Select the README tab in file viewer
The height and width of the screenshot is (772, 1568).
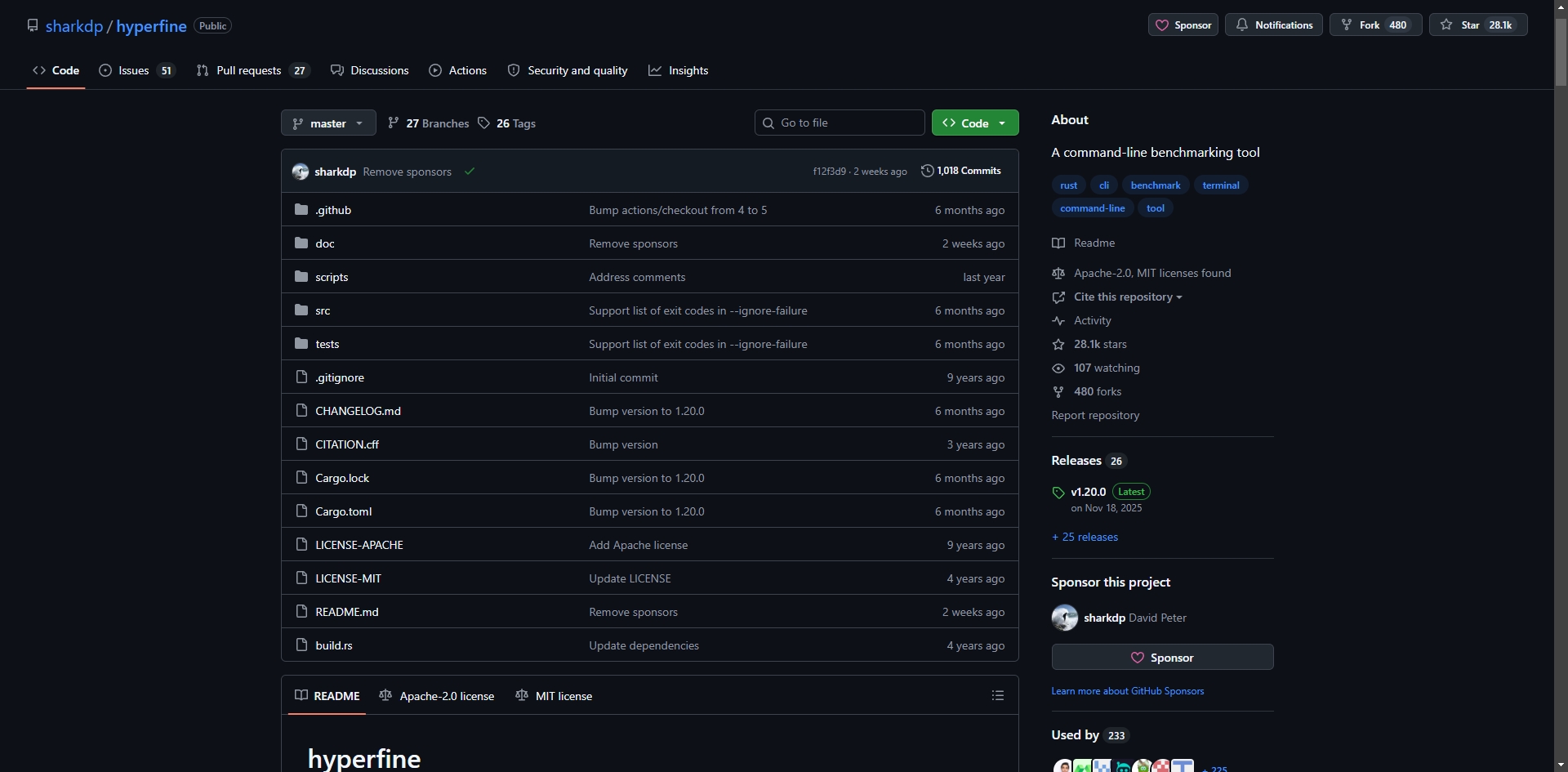[x=327, y=696]
